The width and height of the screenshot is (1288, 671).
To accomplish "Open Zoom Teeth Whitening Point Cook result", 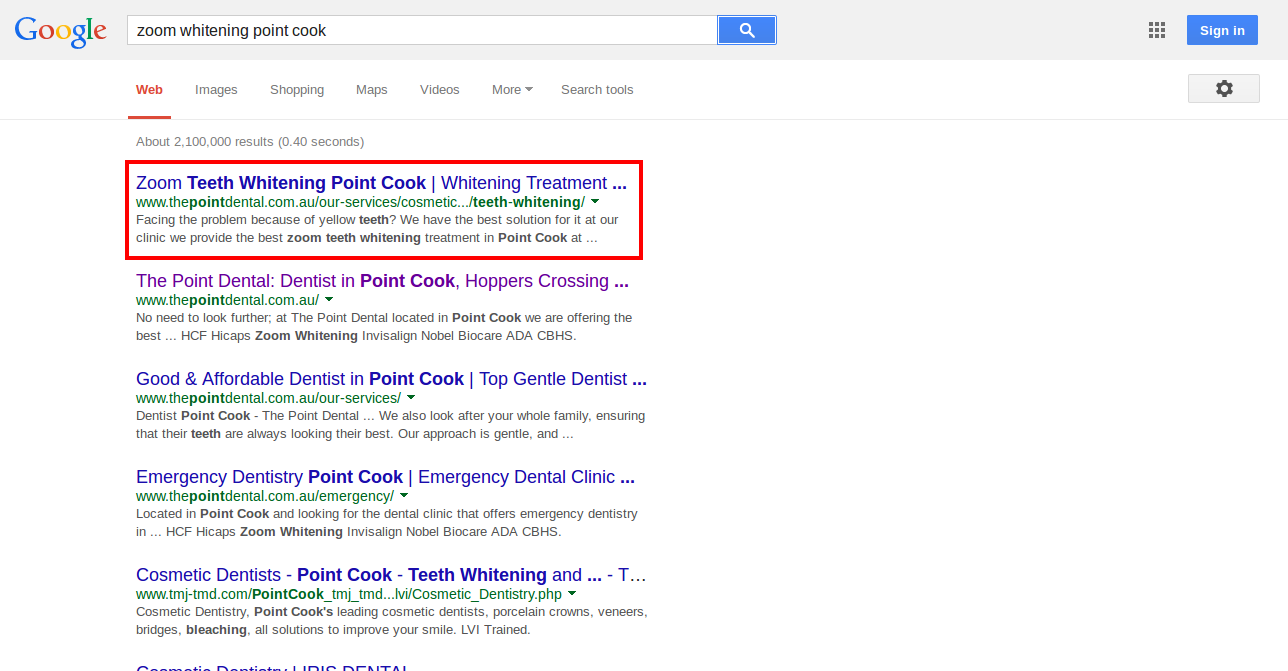I will [x=381, y=183].
